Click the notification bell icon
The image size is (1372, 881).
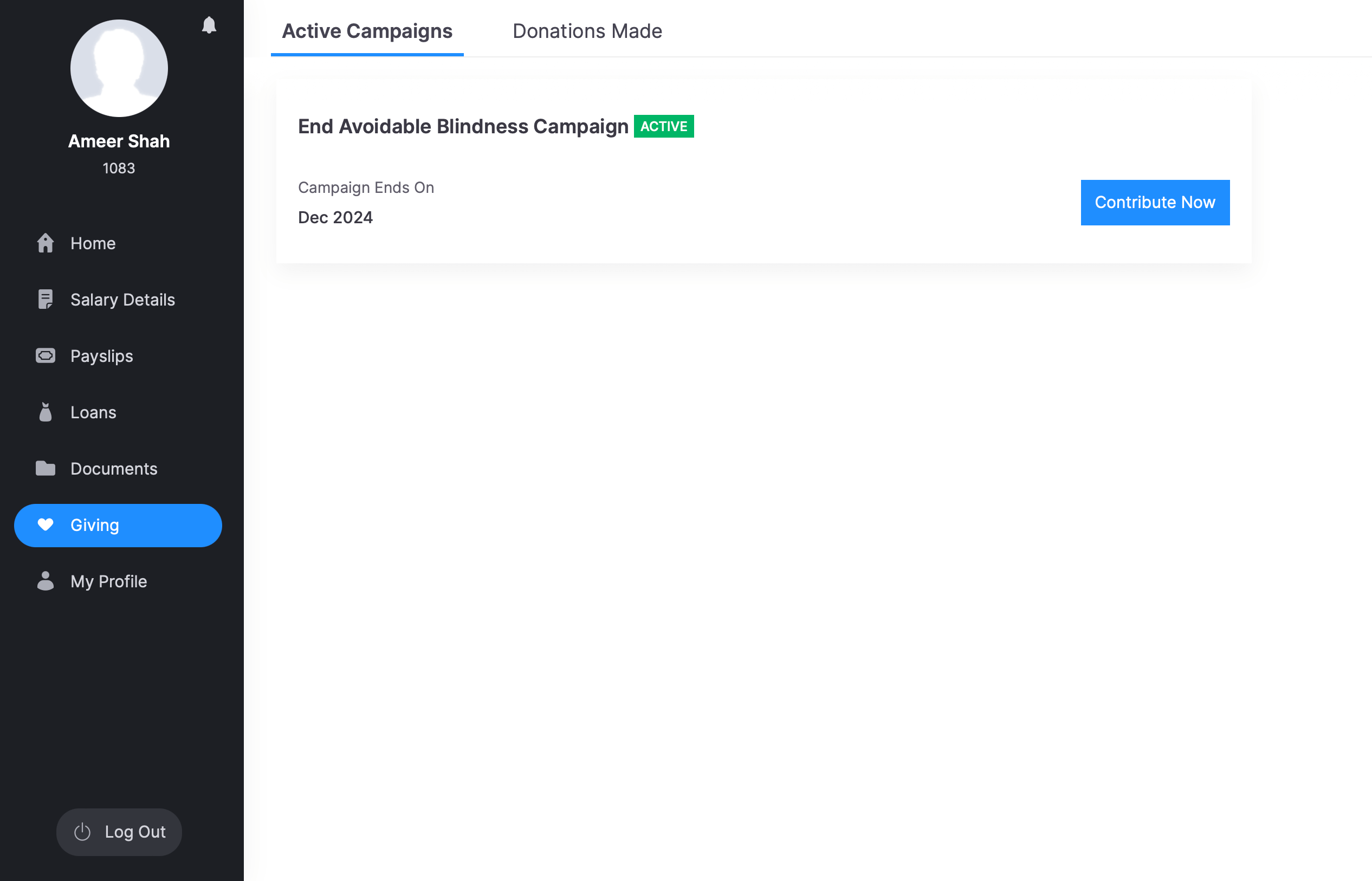[x=209, y=25]
